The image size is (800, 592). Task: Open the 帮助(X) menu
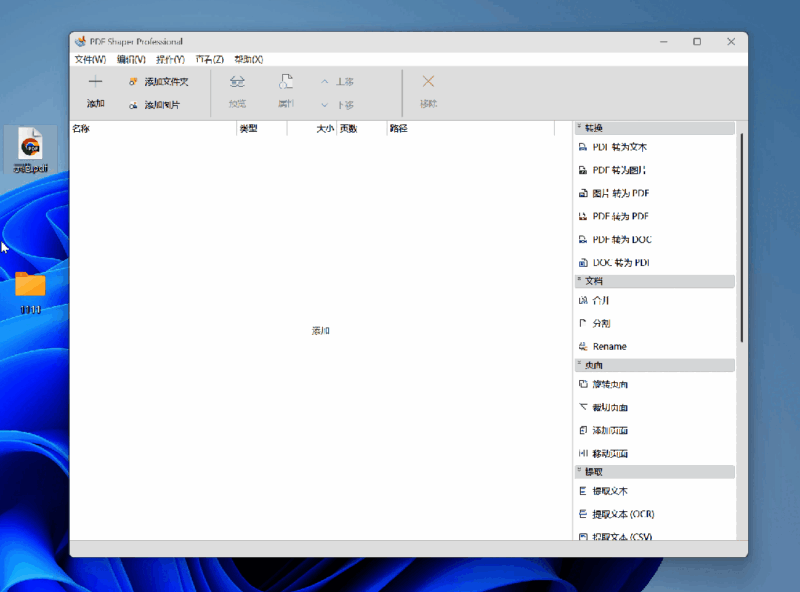(248, 60)
